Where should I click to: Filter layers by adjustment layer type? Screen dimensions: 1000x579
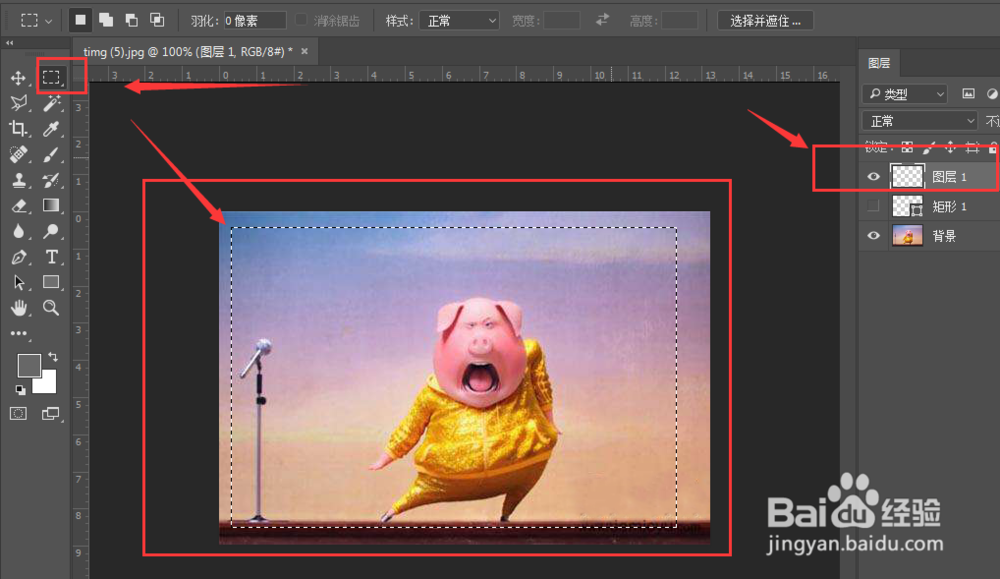(x=992, y=94)
